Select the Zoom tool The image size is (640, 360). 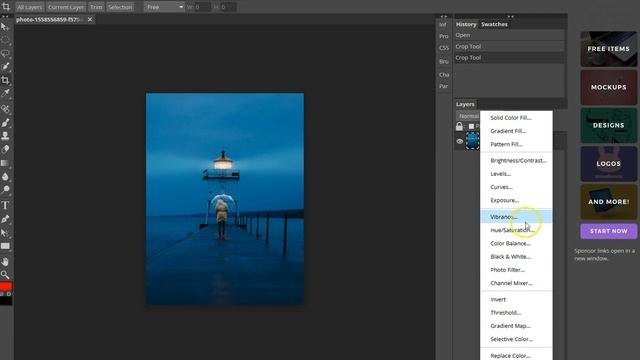click(x=5, y=275)
